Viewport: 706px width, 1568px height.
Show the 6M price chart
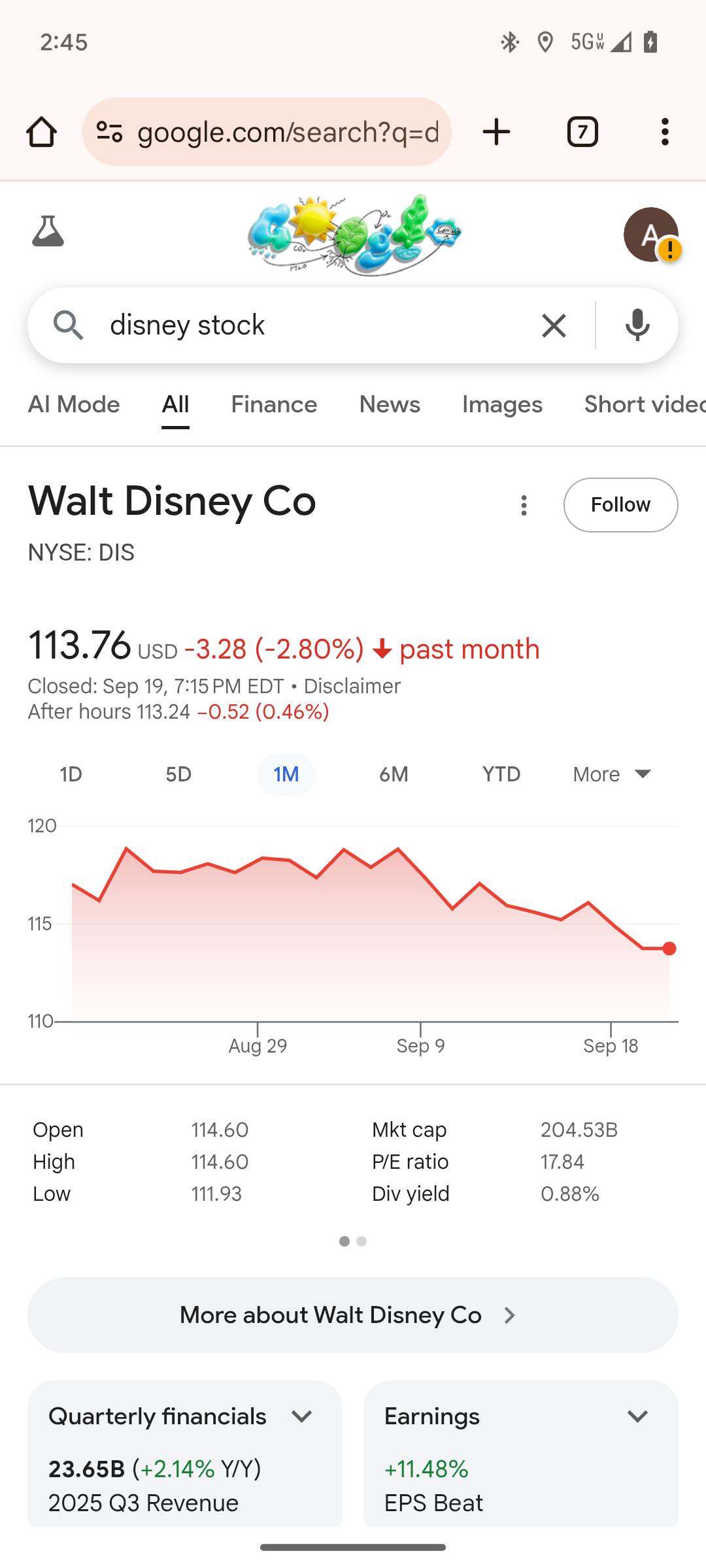tap(394, 775)
